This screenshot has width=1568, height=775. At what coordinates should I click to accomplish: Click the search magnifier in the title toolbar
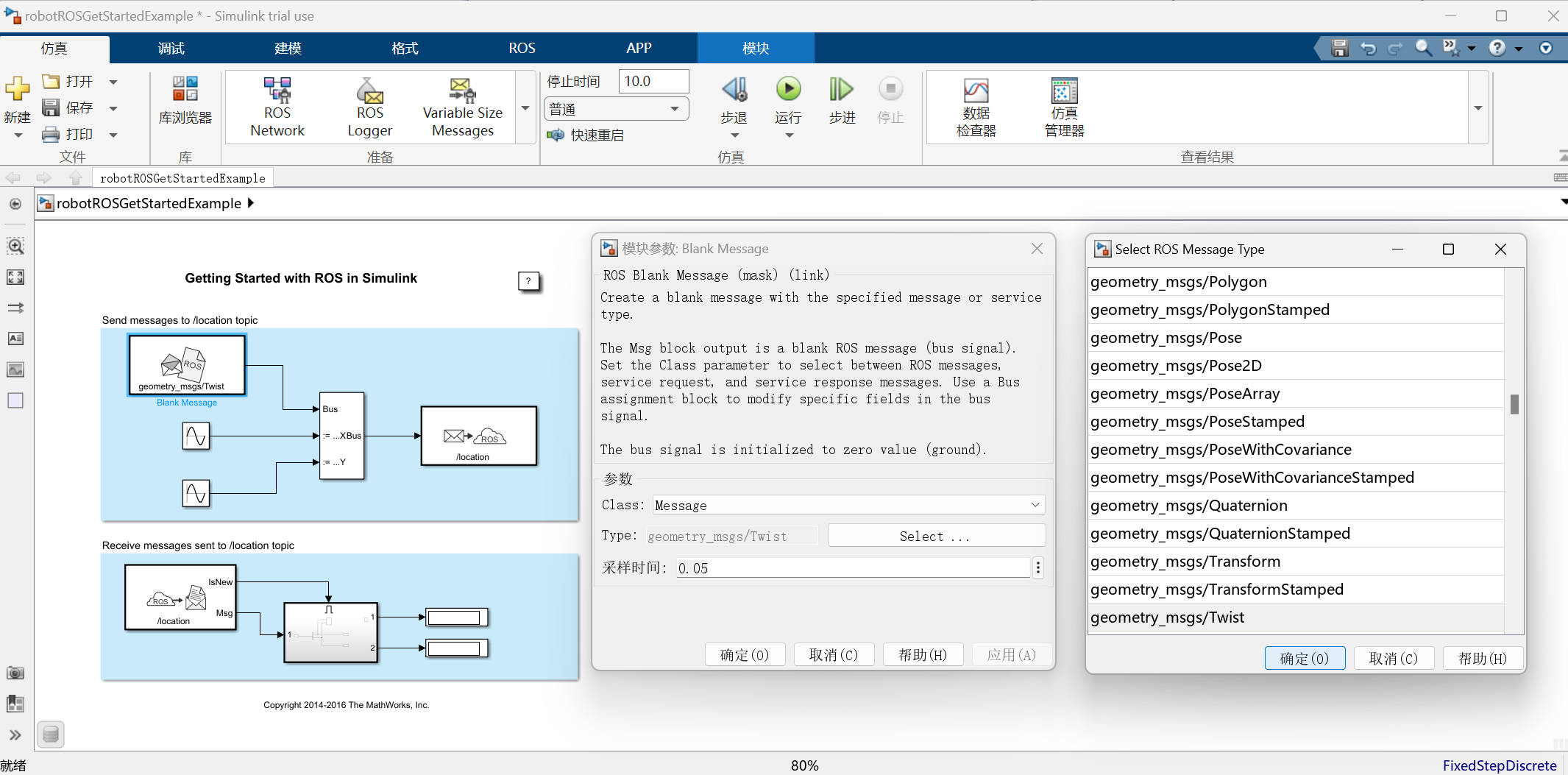pos(1423,48)
